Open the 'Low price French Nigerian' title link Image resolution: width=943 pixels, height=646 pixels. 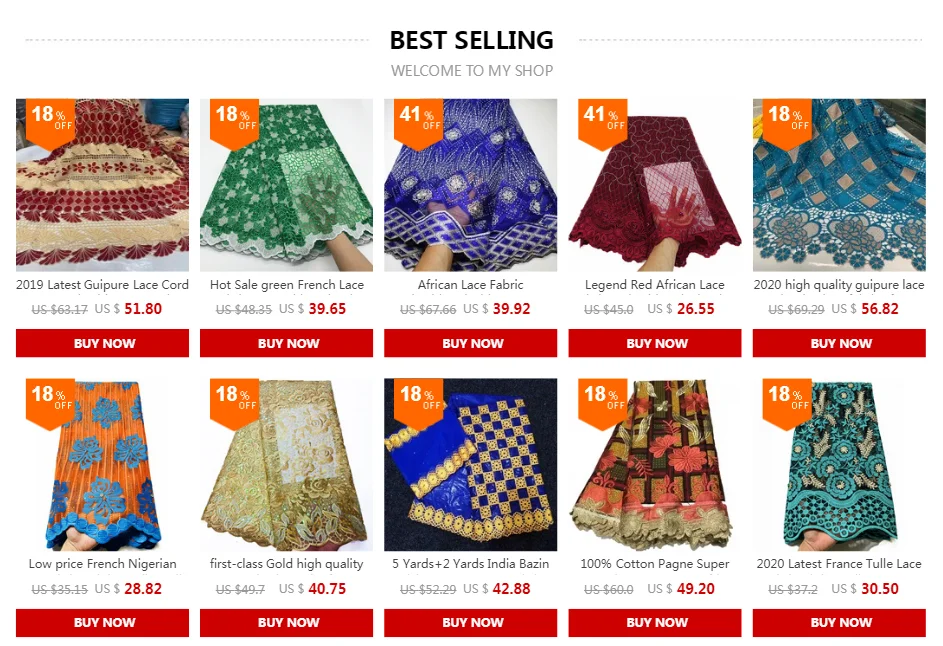103,564
